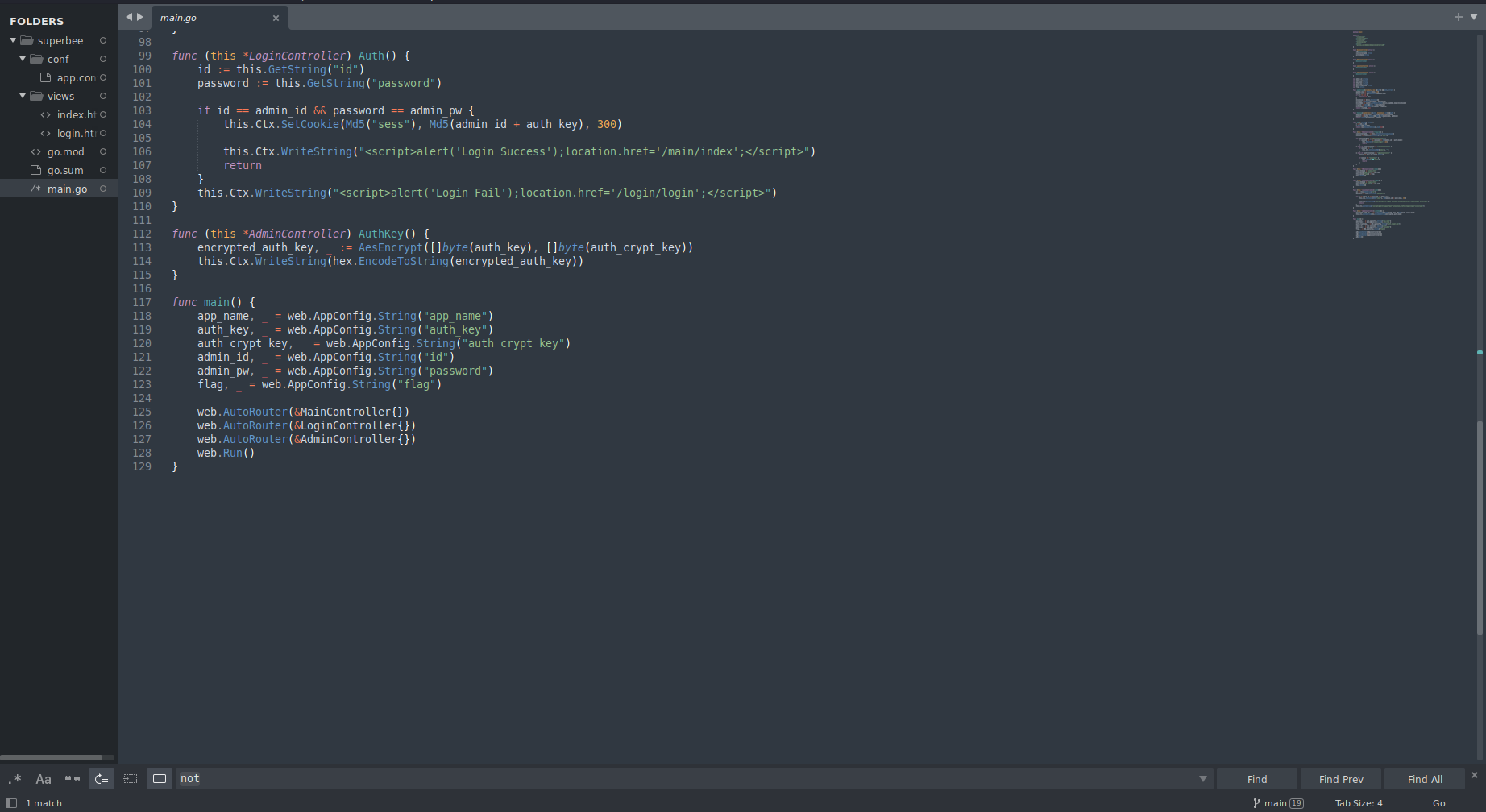
Task: Change the Go syntax in status bar
Action: coord(1438,803)
